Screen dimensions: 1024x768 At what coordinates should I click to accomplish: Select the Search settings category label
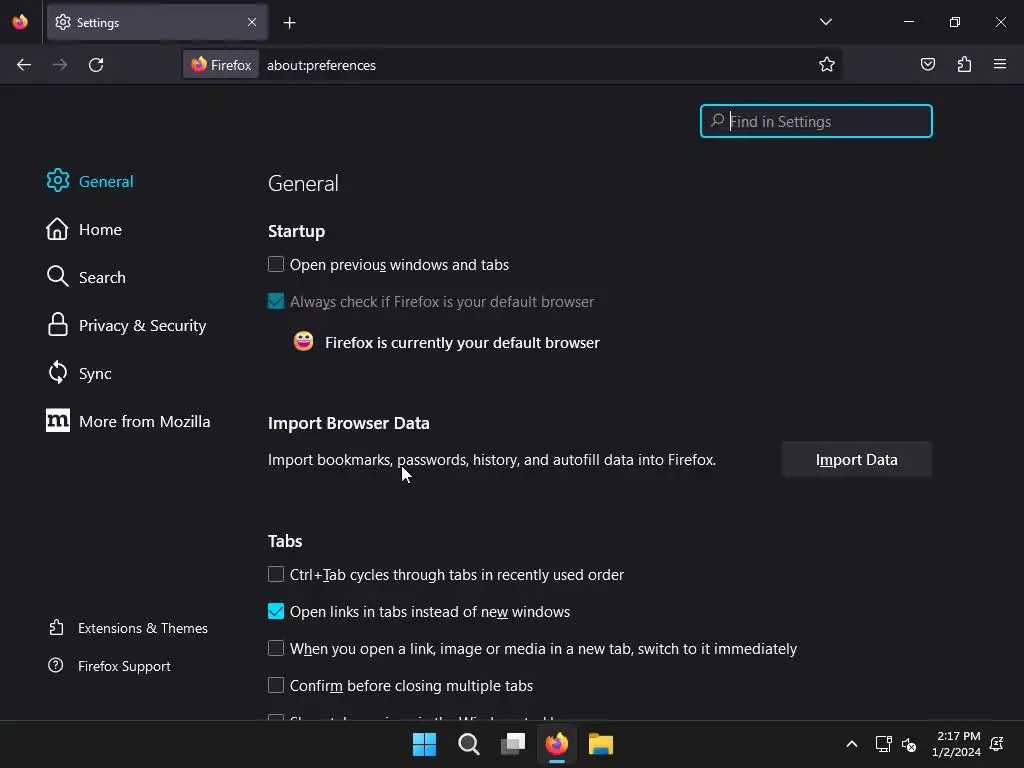pos(102,278)
